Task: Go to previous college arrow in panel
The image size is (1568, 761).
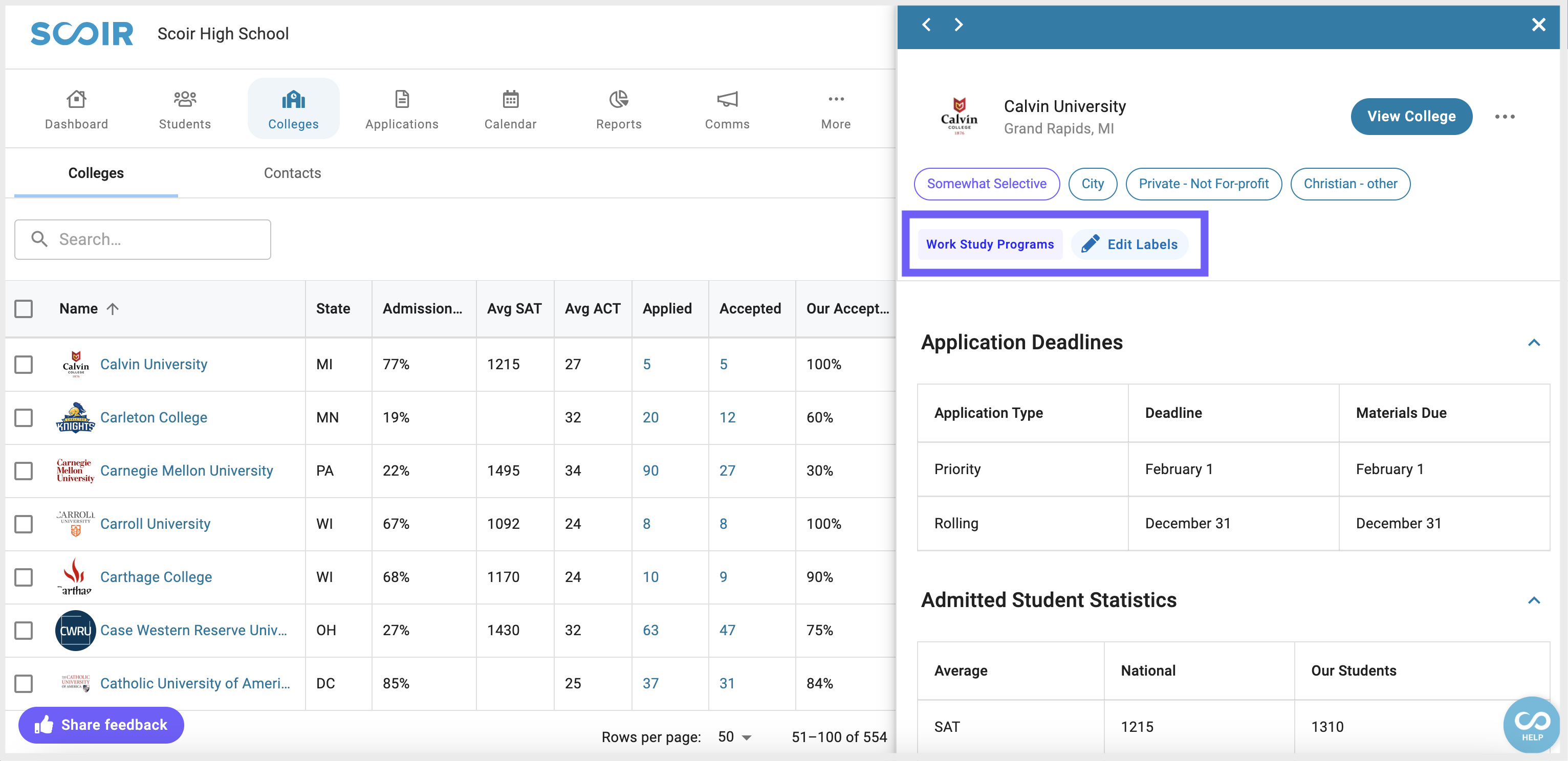Action: [926, 25]
